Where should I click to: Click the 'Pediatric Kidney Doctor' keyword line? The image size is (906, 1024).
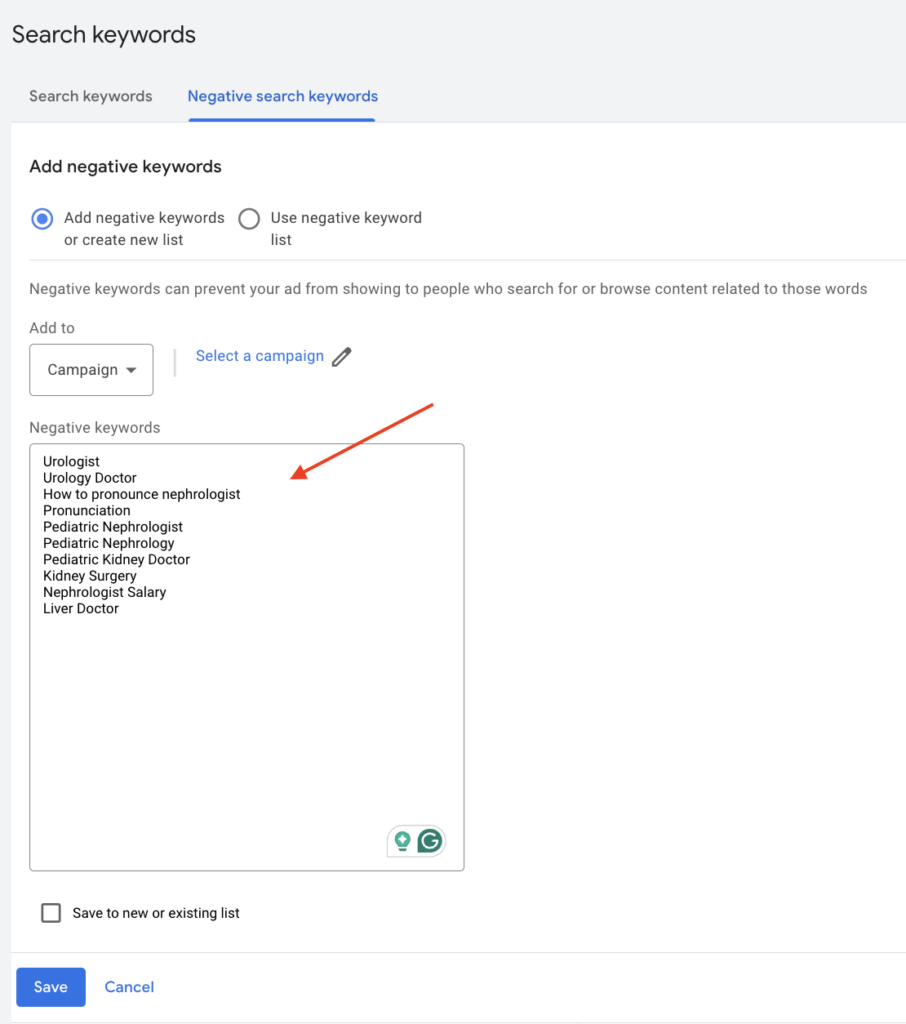pyautogui.click(x=116, y=560)
